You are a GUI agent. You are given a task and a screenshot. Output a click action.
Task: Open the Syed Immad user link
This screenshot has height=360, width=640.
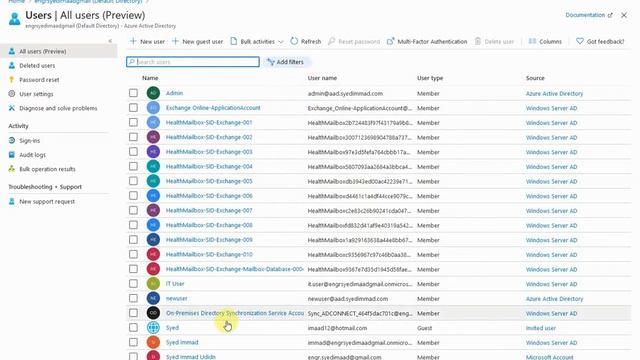click(x=182, y=342)
